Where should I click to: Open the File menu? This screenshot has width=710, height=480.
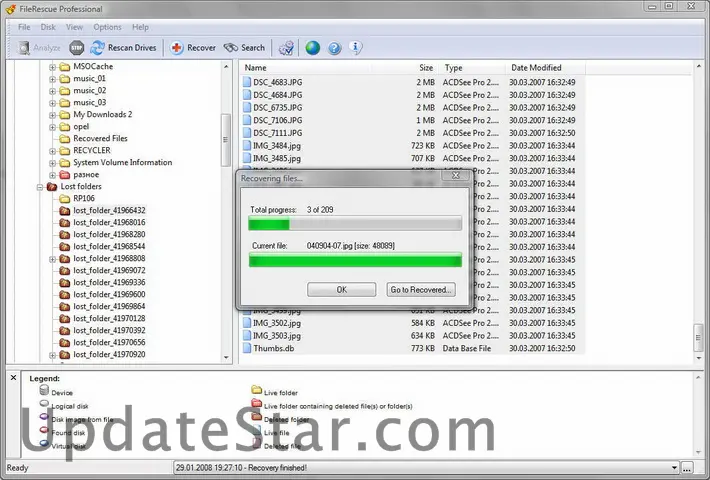[x=24, y=27]
